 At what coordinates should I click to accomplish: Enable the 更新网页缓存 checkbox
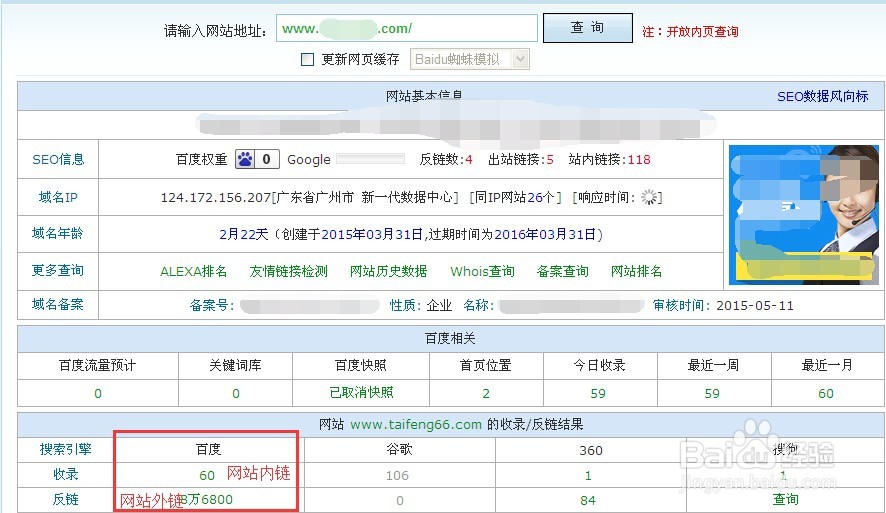click(x=307, y=59)
